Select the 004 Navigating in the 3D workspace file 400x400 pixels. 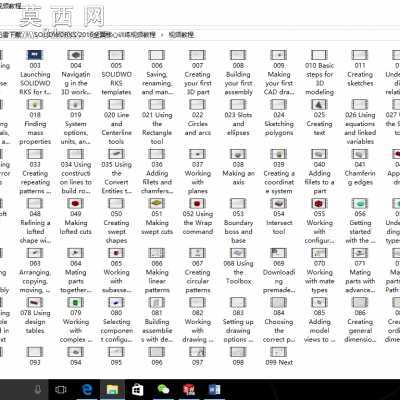[76, 73]
